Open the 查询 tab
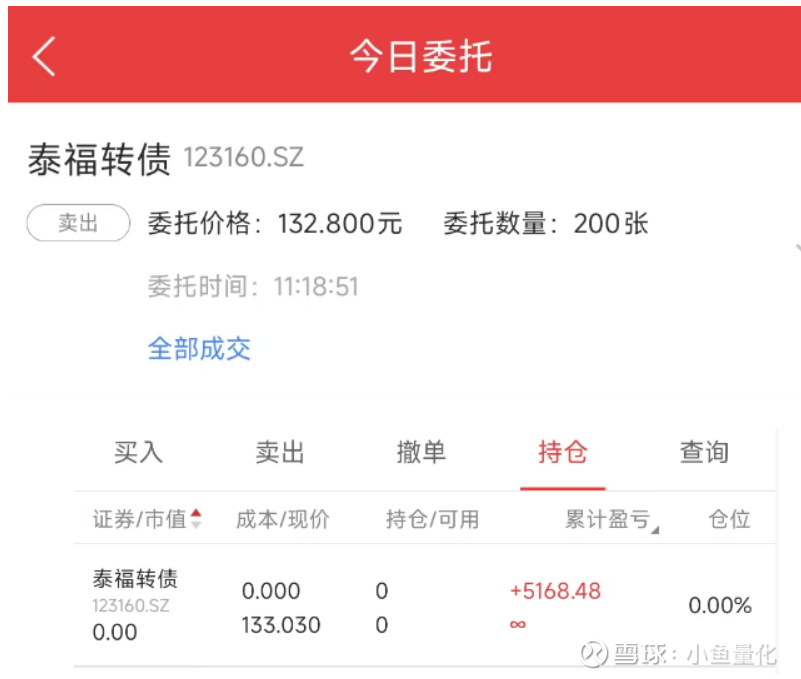This screenshot has width=801, height=679. pyautogui.click(x=704, y=452)
